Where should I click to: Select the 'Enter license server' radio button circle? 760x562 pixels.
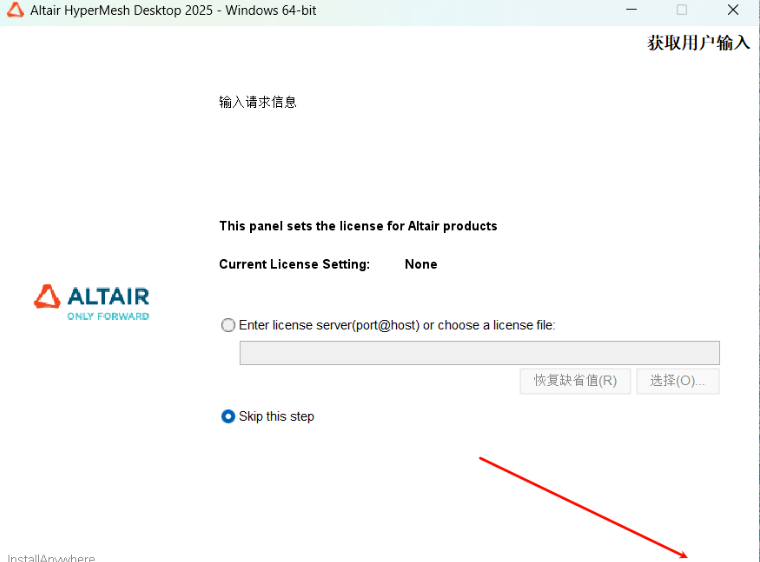(x=228, y=325)
